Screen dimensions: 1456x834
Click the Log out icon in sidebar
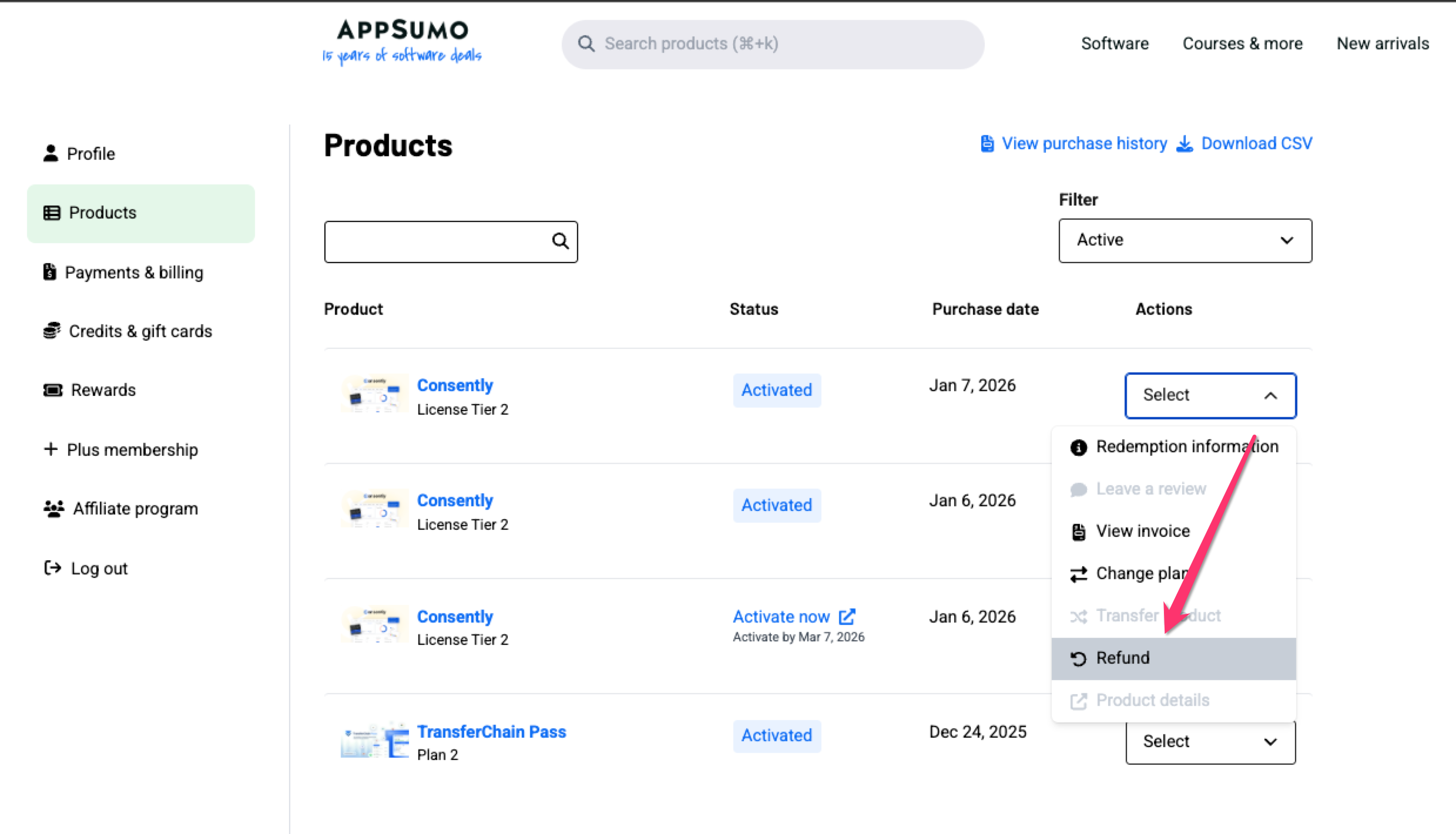[x=53, y=568]
